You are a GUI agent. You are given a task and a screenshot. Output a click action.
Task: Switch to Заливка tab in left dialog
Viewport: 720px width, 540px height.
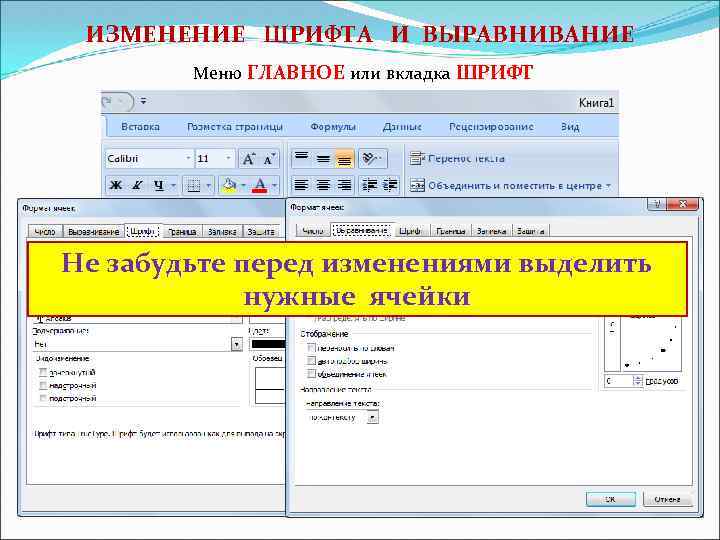pos(222,232)
